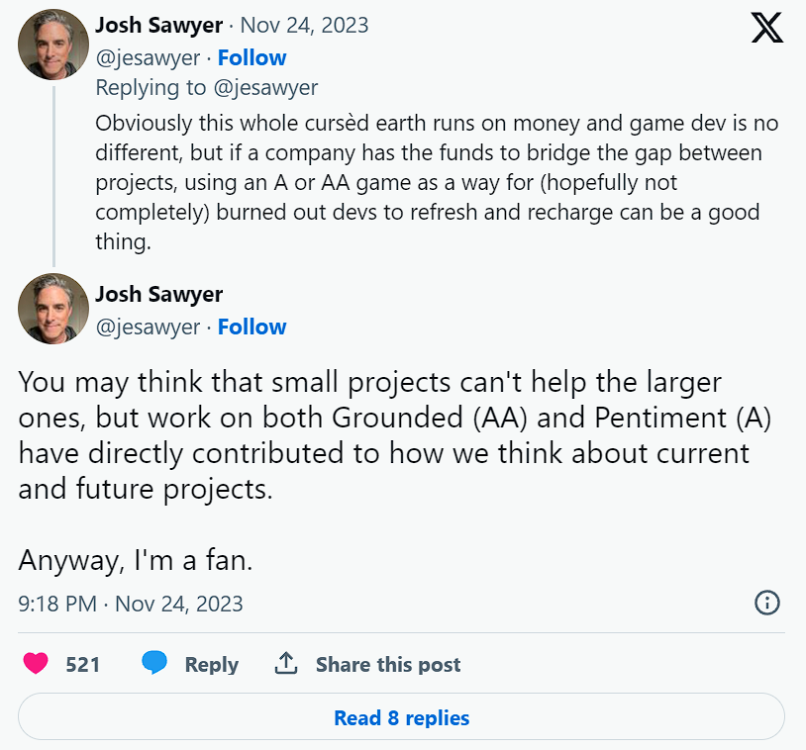Like the post with the heart icon
Viewport: 806px width, 750px height.
coord(36,663)
